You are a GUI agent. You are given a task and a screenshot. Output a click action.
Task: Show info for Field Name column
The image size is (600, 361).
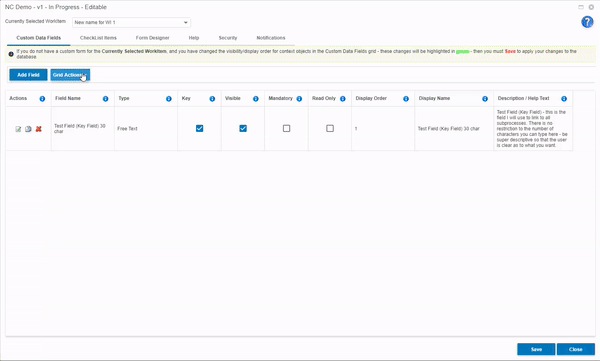(x=105, y=99)
